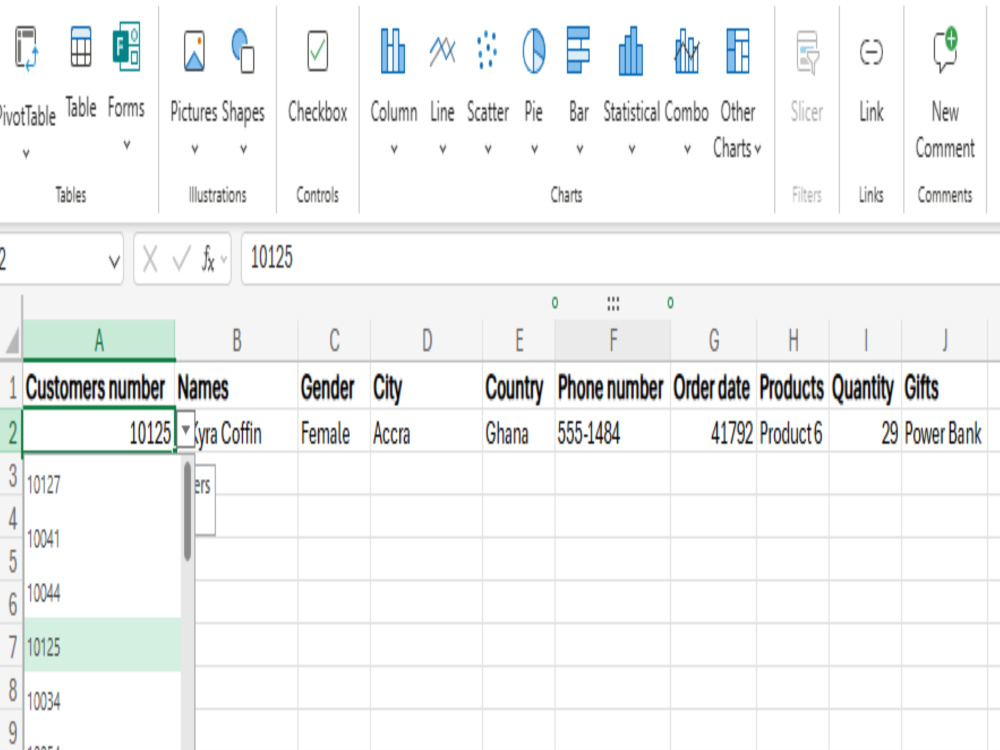Expand the Pie chart dropdown arrow
1000x750 pixels.
tap(534, 149)
